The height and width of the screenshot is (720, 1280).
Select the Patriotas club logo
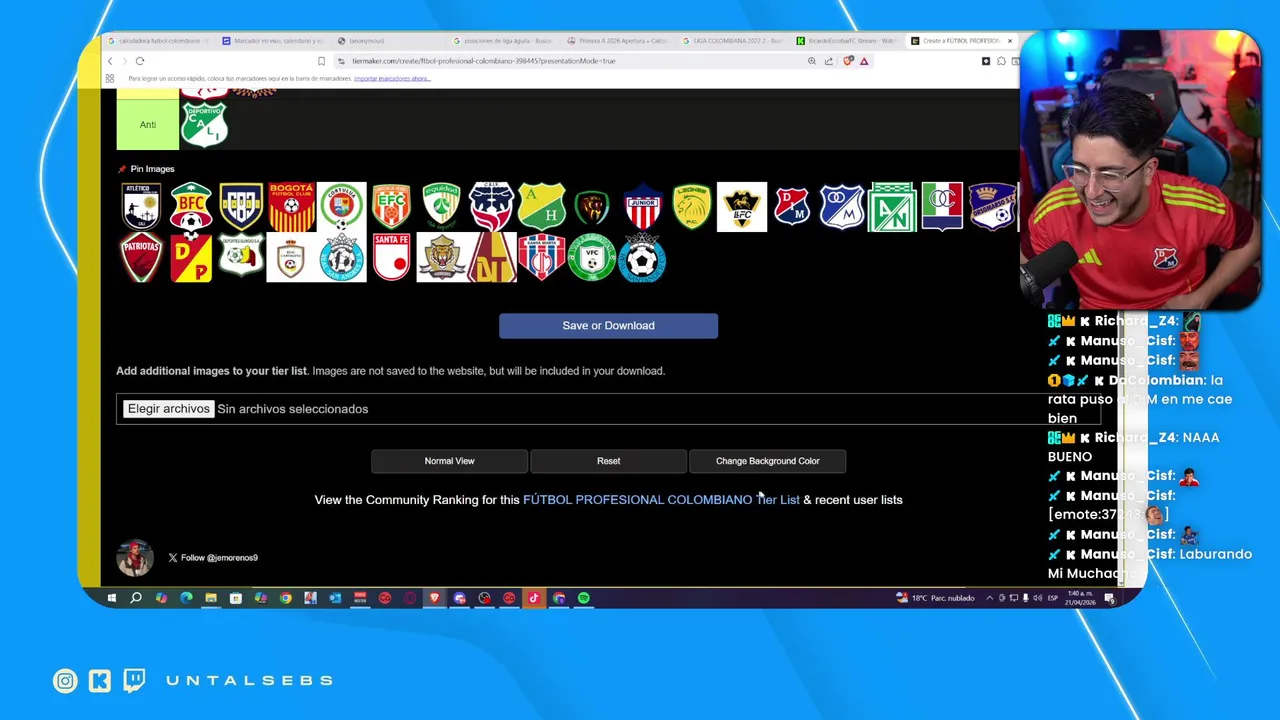point(141,257)
